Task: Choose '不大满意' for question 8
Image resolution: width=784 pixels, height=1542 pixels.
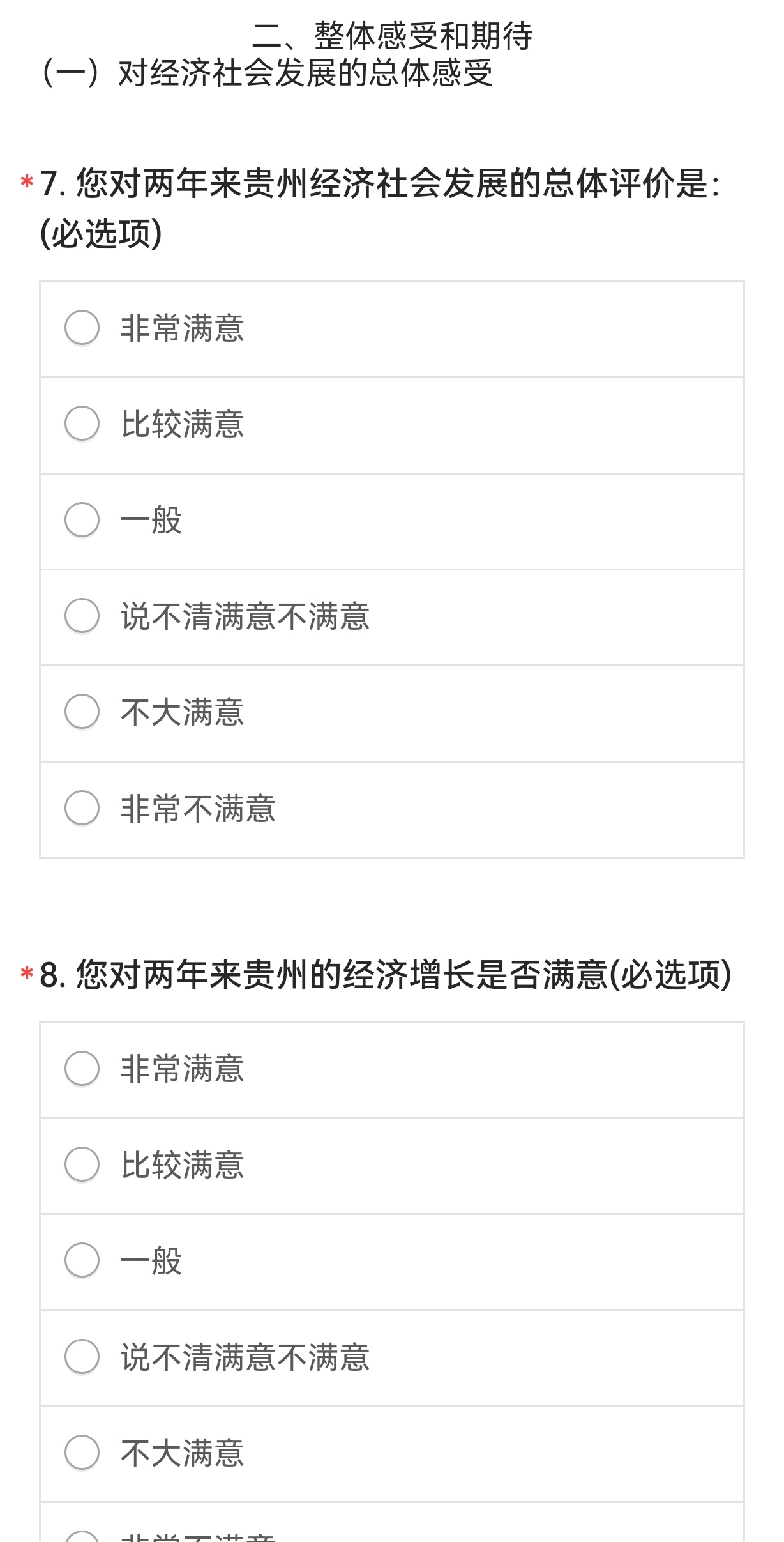Action: [82, 1453]
